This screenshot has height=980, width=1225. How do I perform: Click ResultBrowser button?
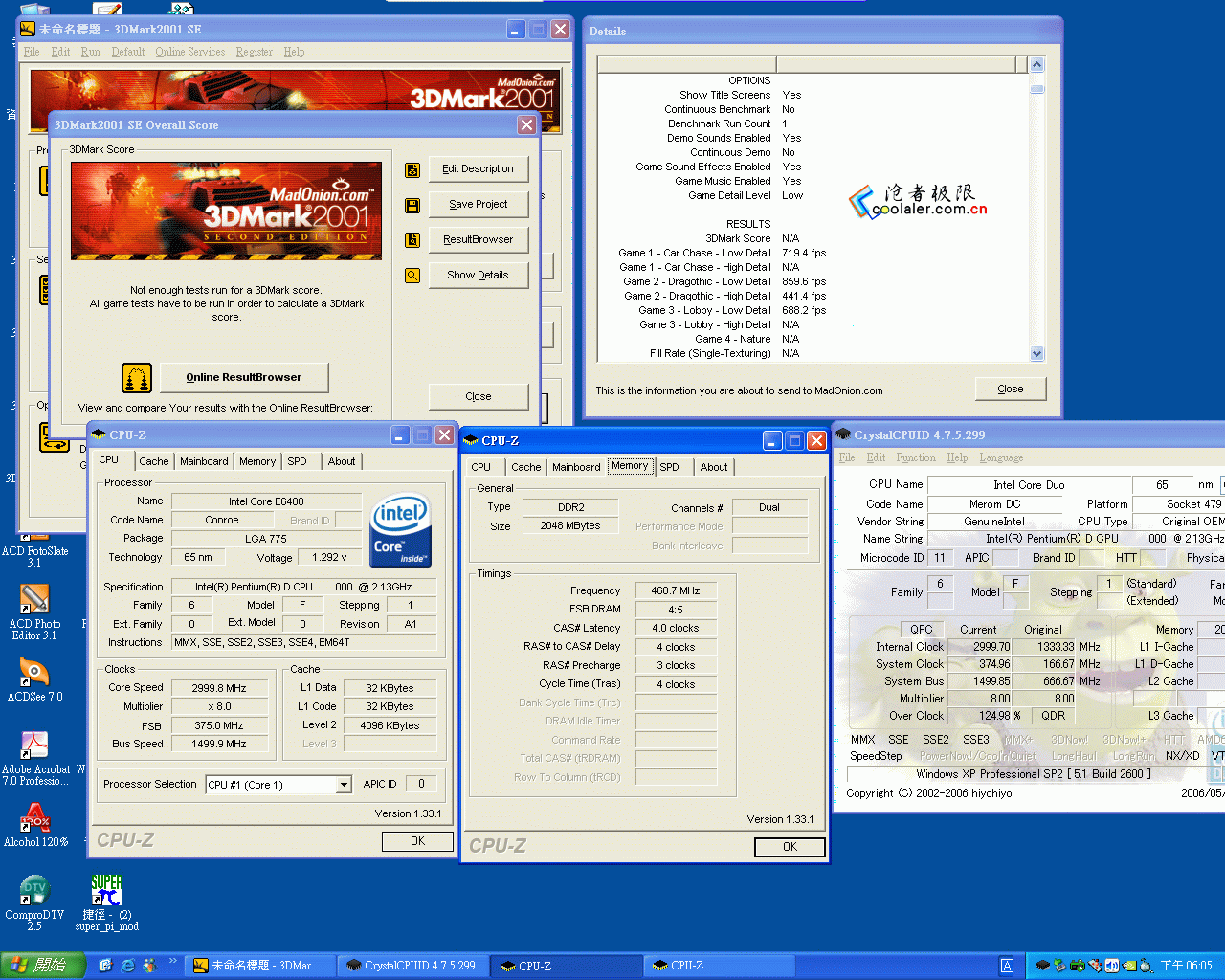[x=479, y=240]
